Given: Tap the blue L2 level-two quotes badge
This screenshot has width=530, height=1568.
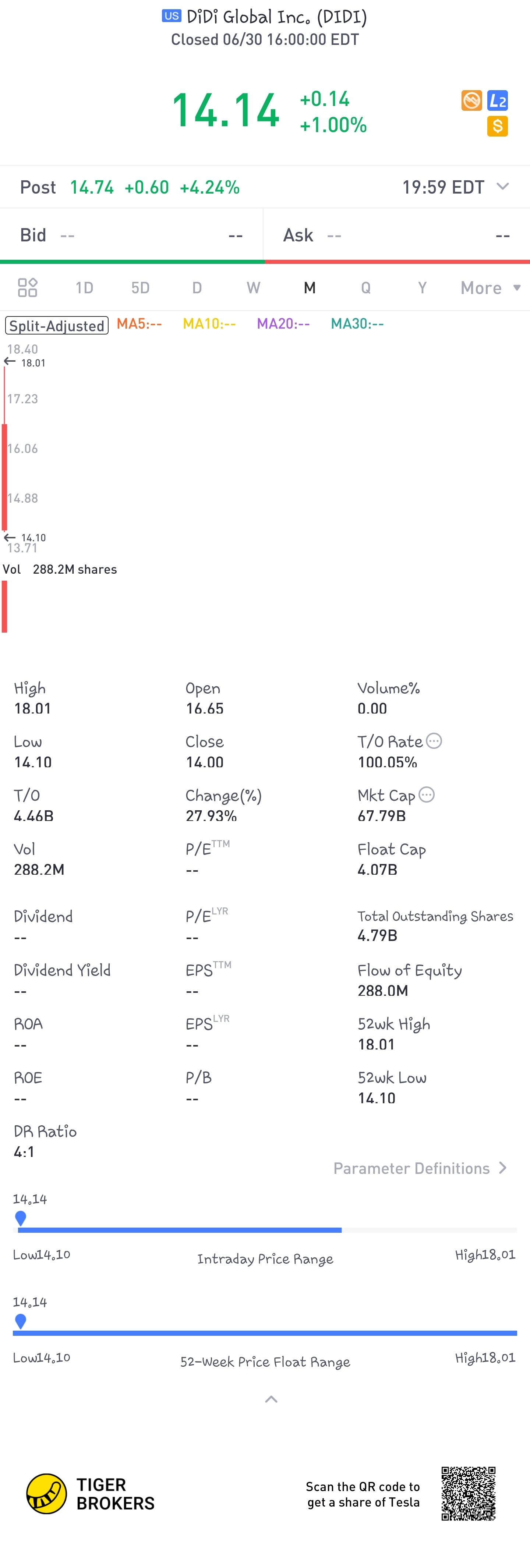Looking at the screenshot, I should (497, 100).
